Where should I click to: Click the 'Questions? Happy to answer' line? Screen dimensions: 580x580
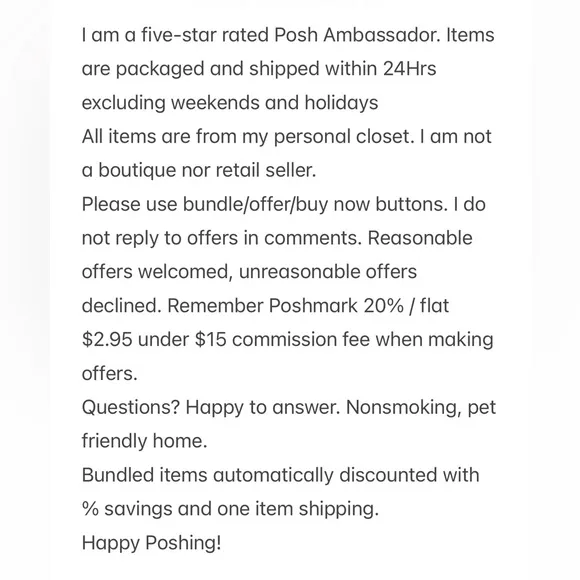289,408
